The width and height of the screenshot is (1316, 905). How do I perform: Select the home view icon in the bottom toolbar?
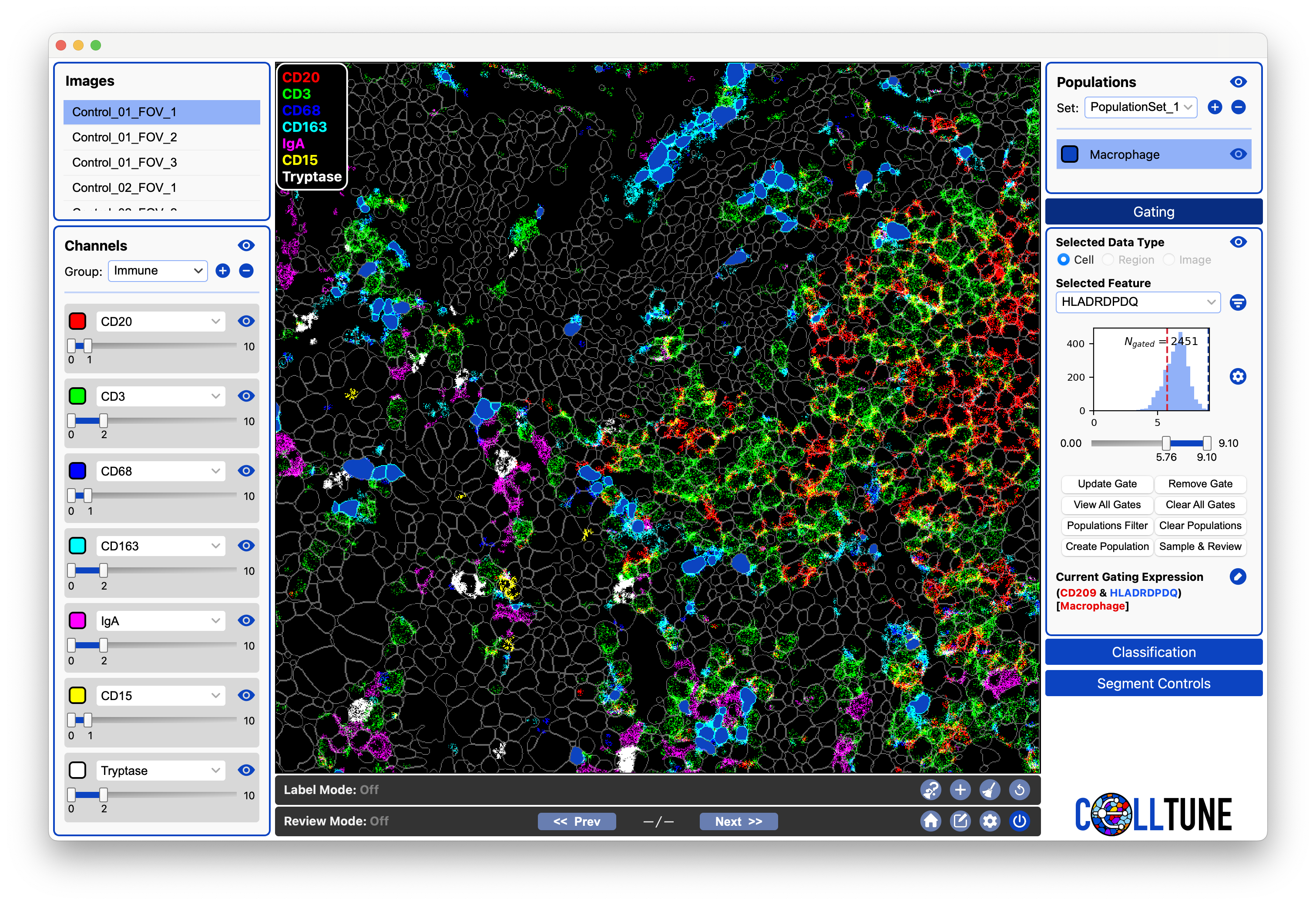[x=930, y=821]
